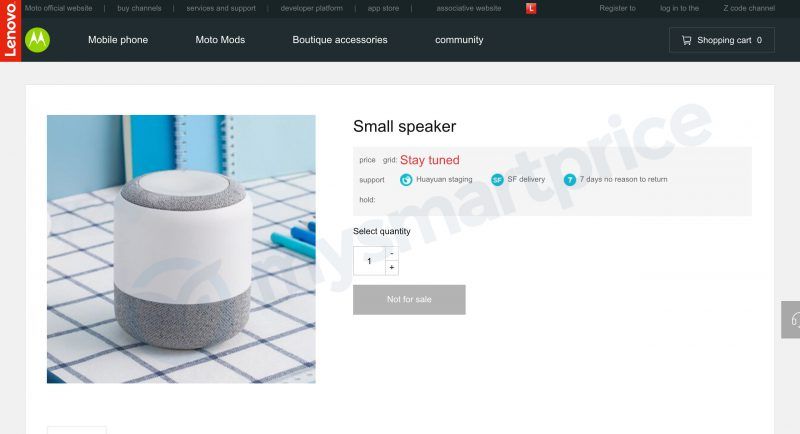The image size is (800, 434).
Task: Go to the community section
Action: (x=459, y=40)
